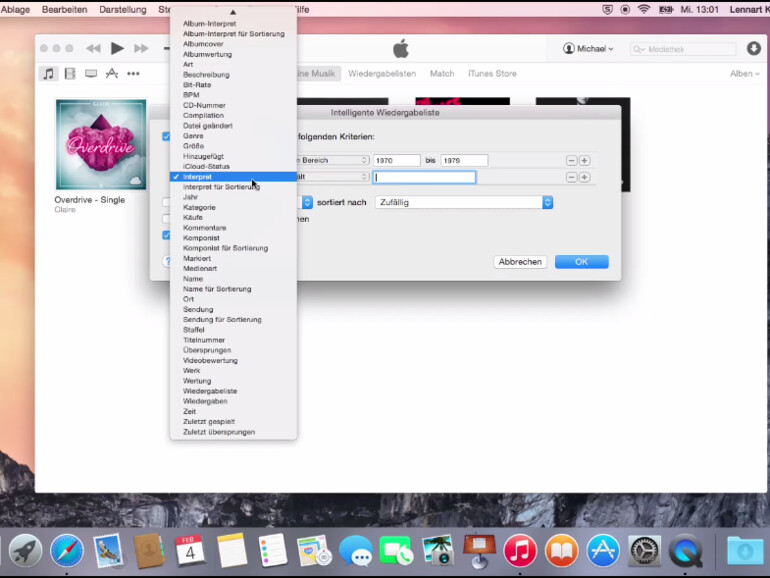Remove the Interpret rule with minus

point(571,177)
